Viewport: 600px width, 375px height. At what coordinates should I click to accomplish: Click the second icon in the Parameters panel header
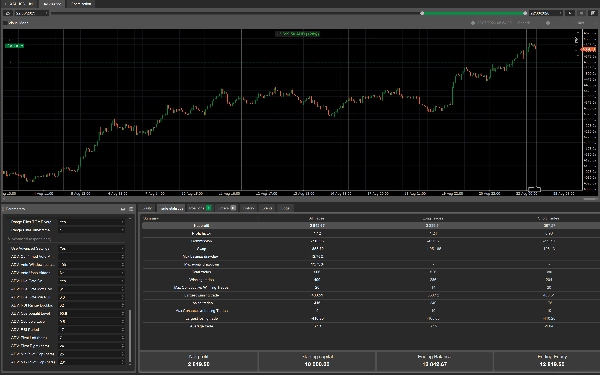pyautogui.click(x=131, y=209)
